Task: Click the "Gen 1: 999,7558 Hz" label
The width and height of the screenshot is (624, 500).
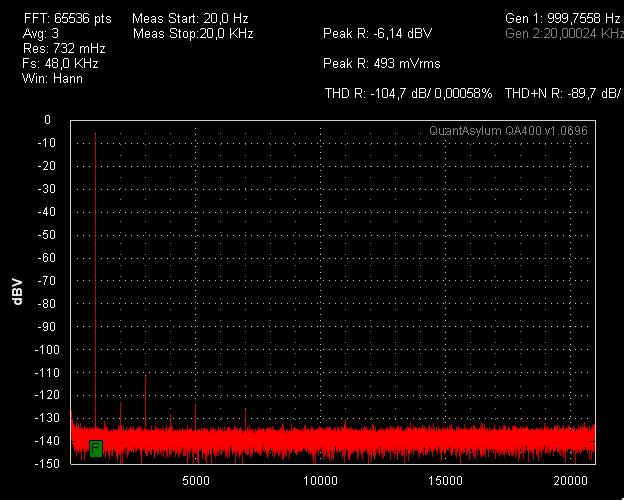Action: click(x=562, y=19)
